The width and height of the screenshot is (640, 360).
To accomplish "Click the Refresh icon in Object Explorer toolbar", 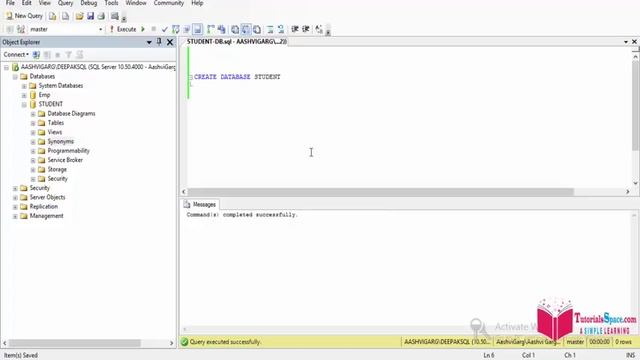I will (x=80, y=55).
